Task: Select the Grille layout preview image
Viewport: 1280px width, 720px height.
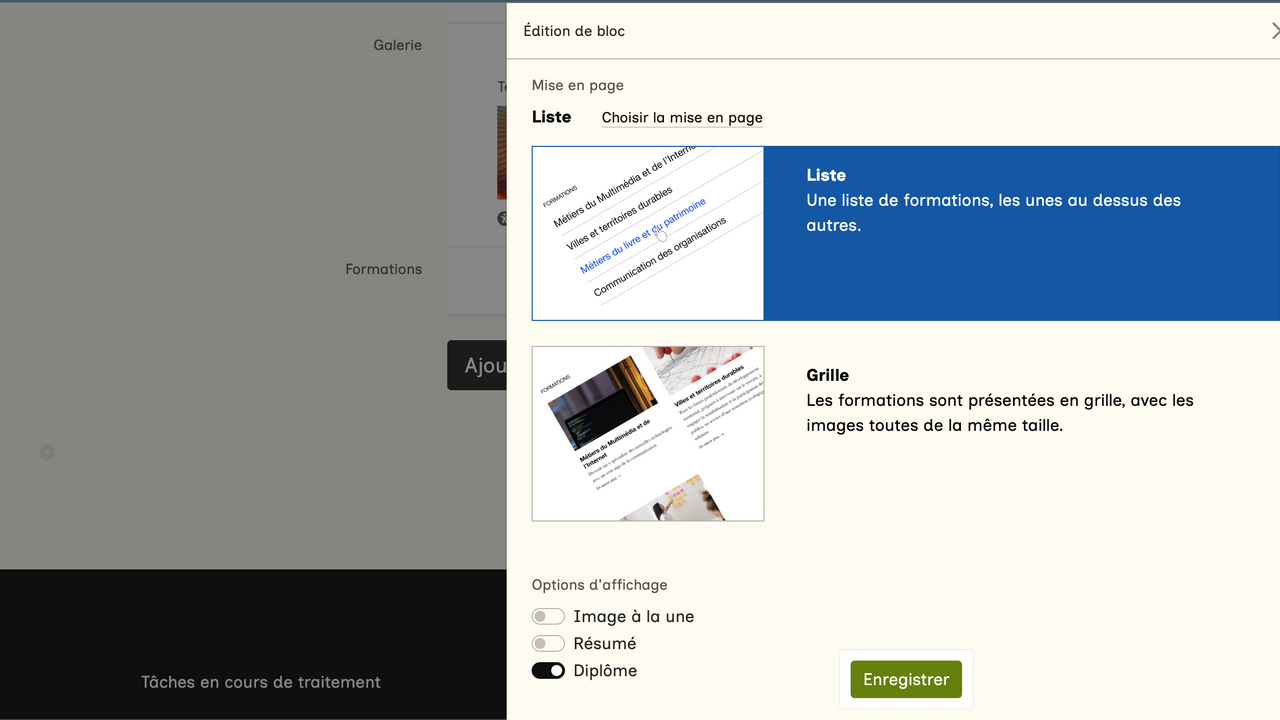Action: (648, 434)
